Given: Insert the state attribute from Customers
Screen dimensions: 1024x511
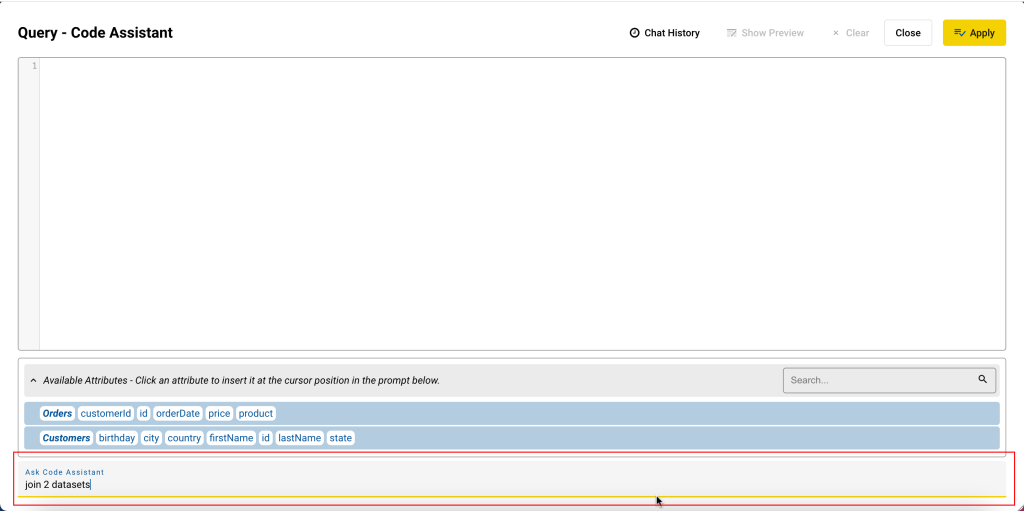Looking at the screenshot, I should click(x=340, y=438).
